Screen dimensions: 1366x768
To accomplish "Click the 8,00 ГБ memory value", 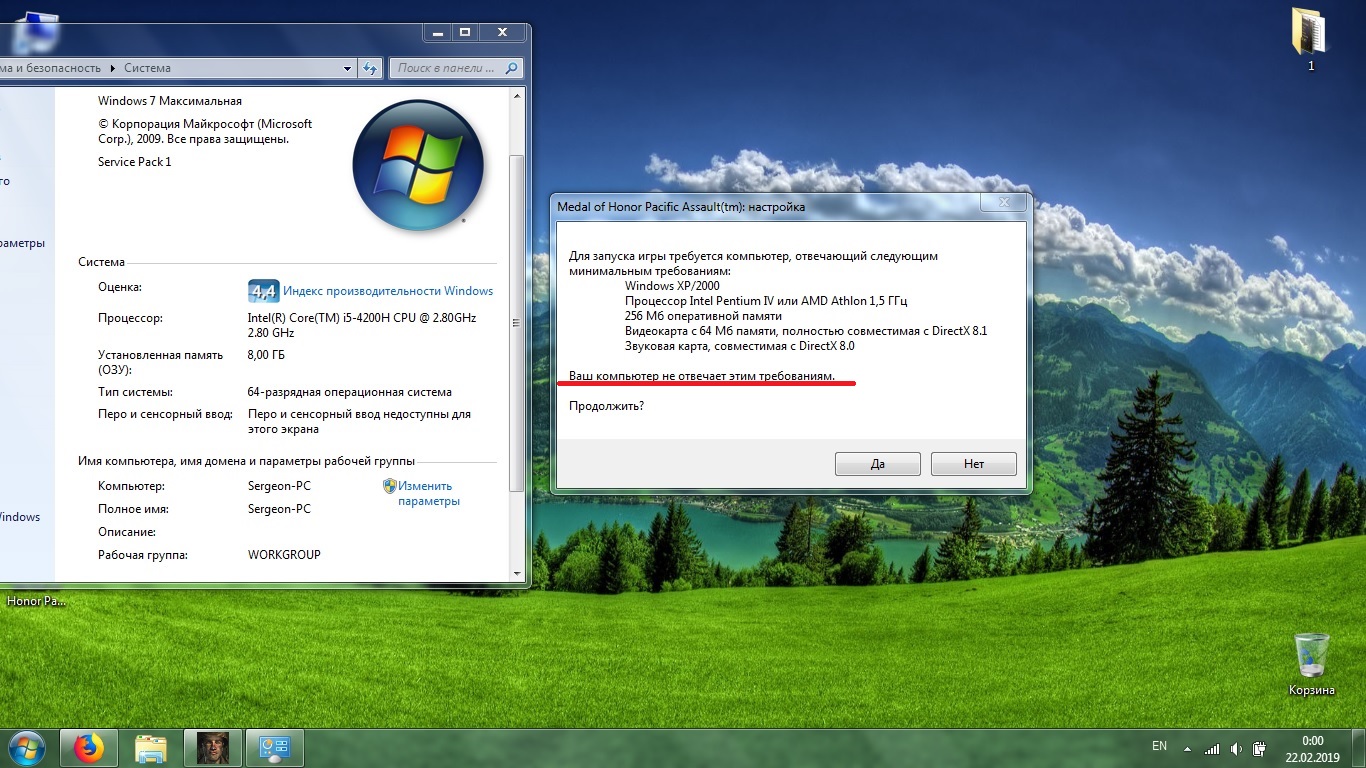I will point(266,355).
